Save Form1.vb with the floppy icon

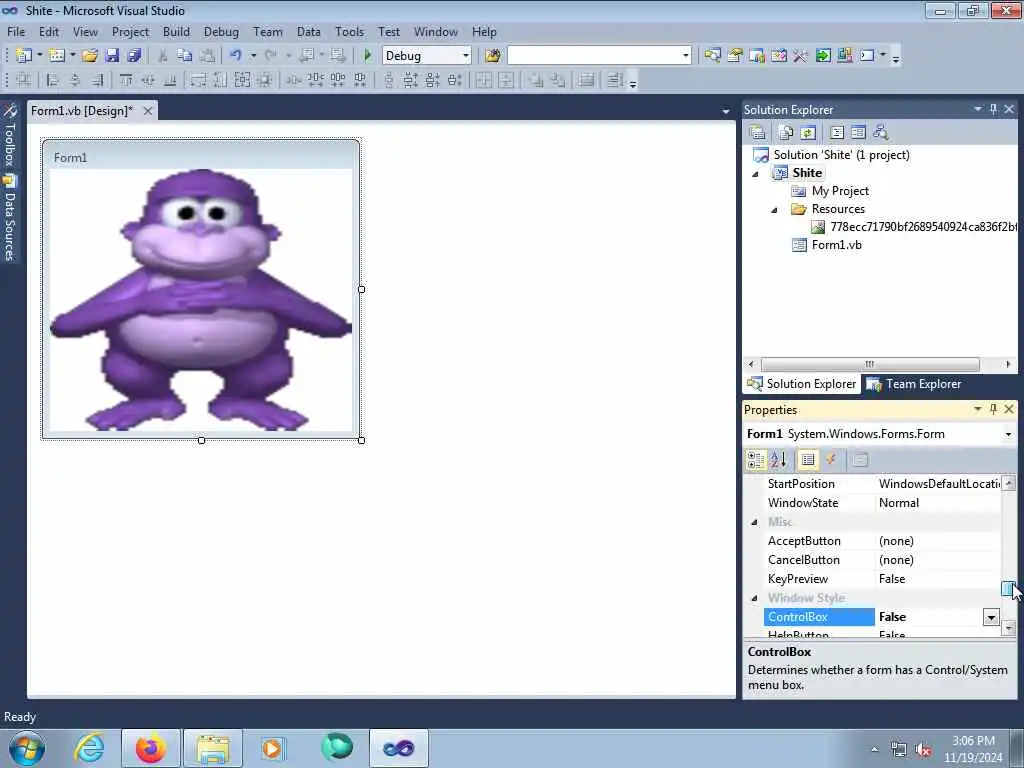coord(112,56)
